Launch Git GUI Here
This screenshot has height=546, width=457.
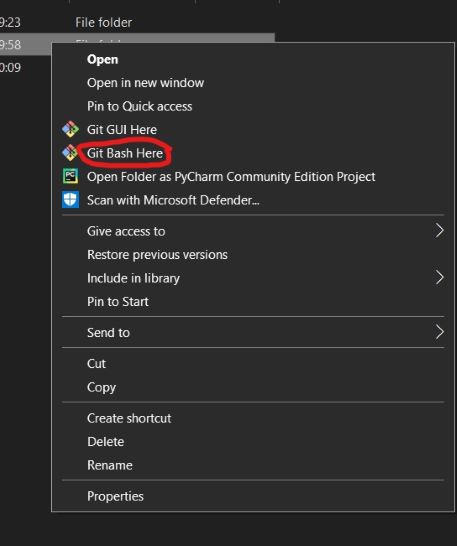(122, 130)
